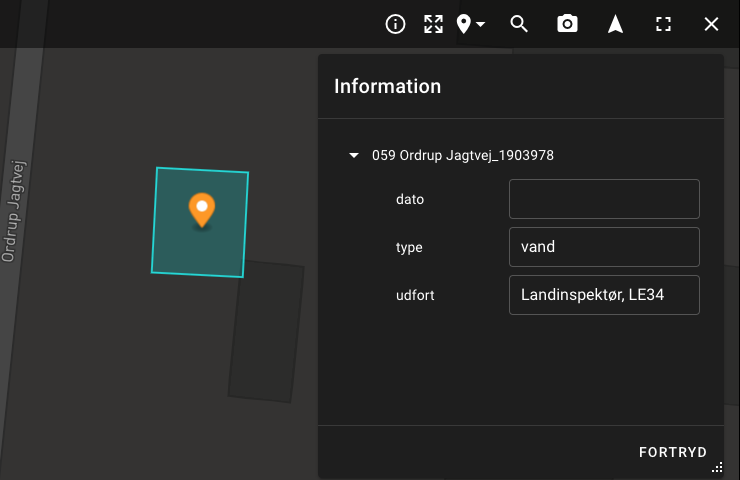740x480 pixels.
Task: Click the FORTRYD button
Action: pyautogui.click(x=673, y=452)
